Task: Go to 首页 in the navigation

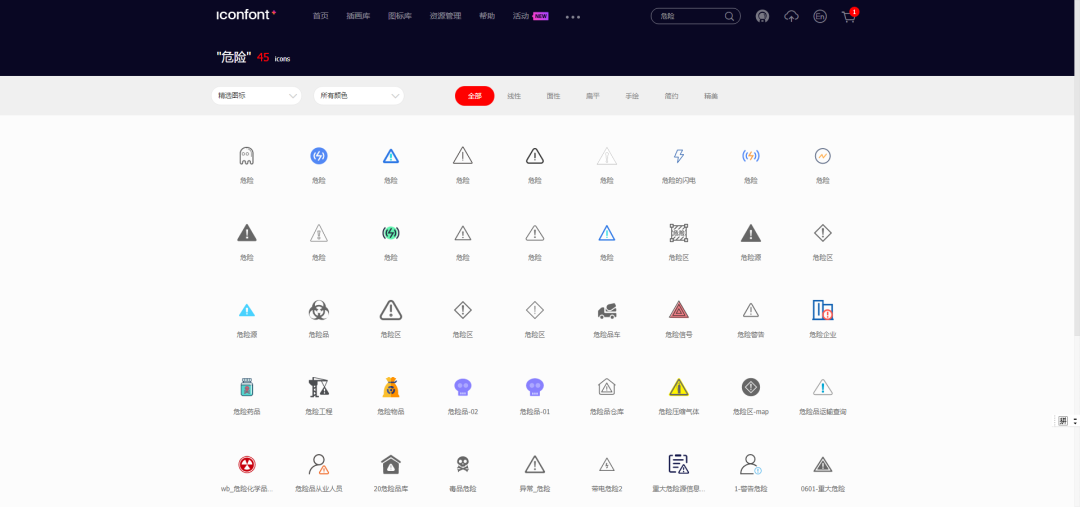Action: (320, 16)
